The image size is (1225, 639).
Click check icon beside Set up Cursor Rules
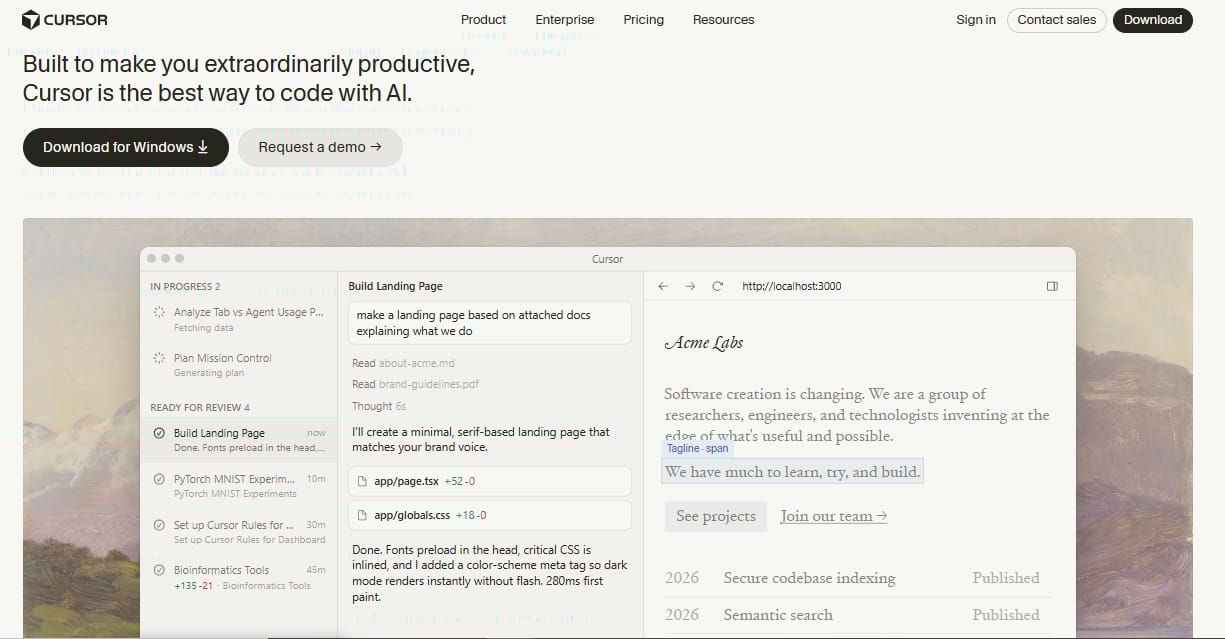coord(159,525)
